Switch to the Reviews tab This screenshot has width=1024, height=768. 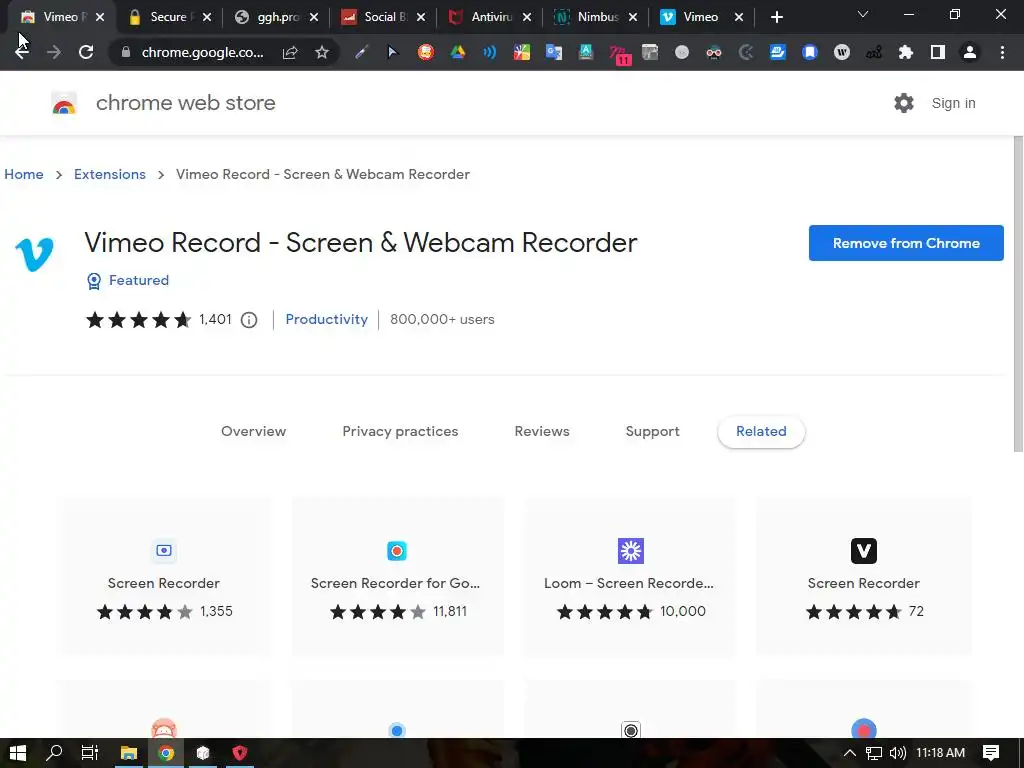pos(542,431)
